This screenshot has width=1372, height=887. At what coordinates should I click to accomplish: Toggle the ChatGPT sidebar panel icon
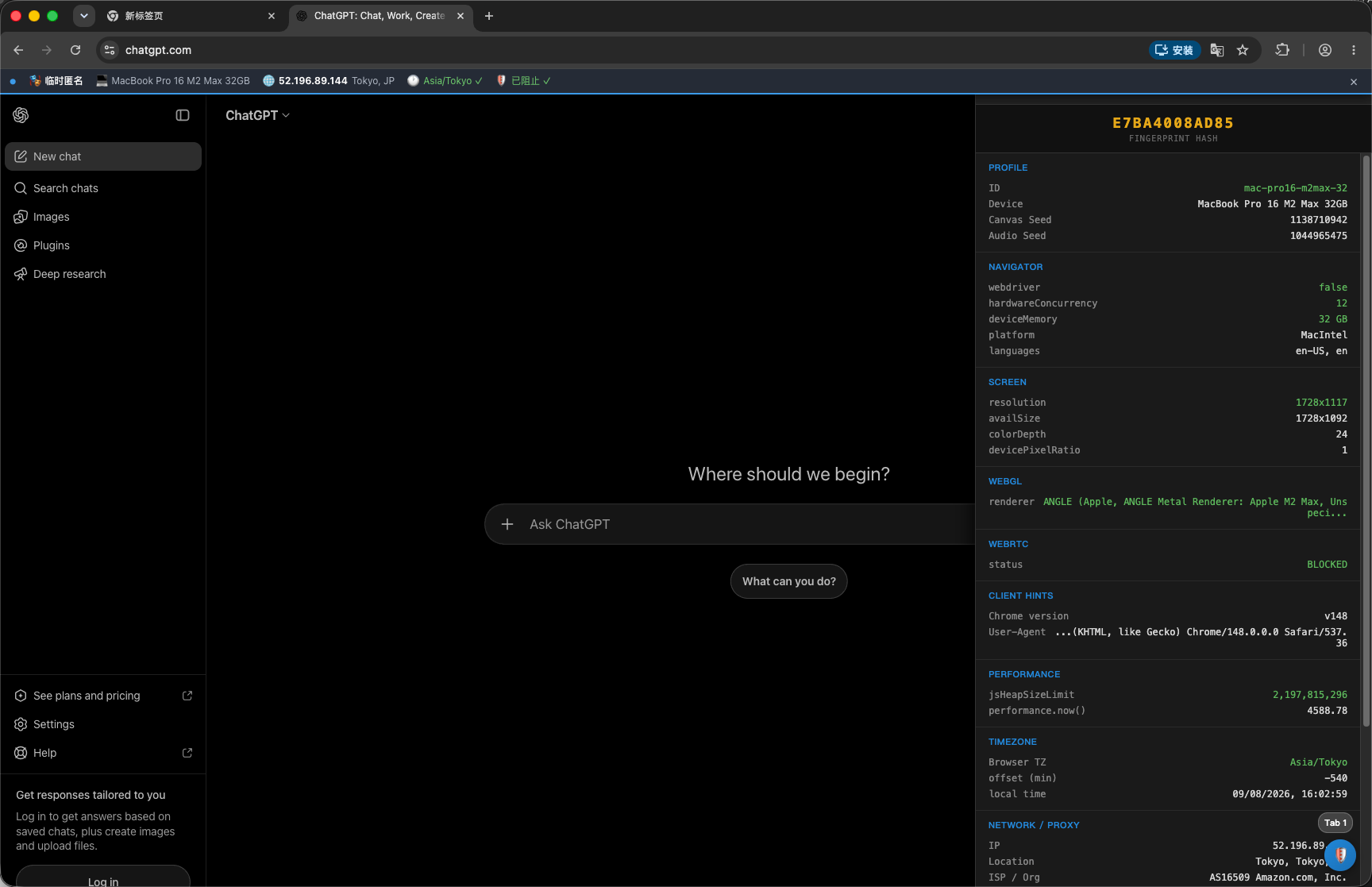183,115
